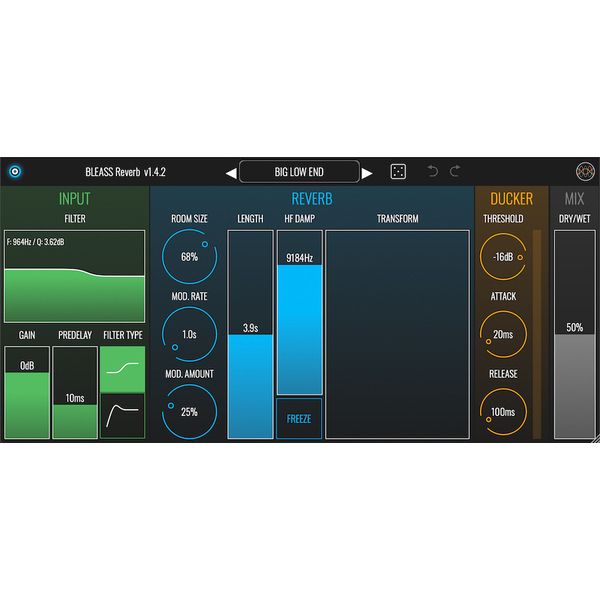Screen dimensions: 600x600
Task: Click the Ducker Release knob at 100ms
Action: 503,411
